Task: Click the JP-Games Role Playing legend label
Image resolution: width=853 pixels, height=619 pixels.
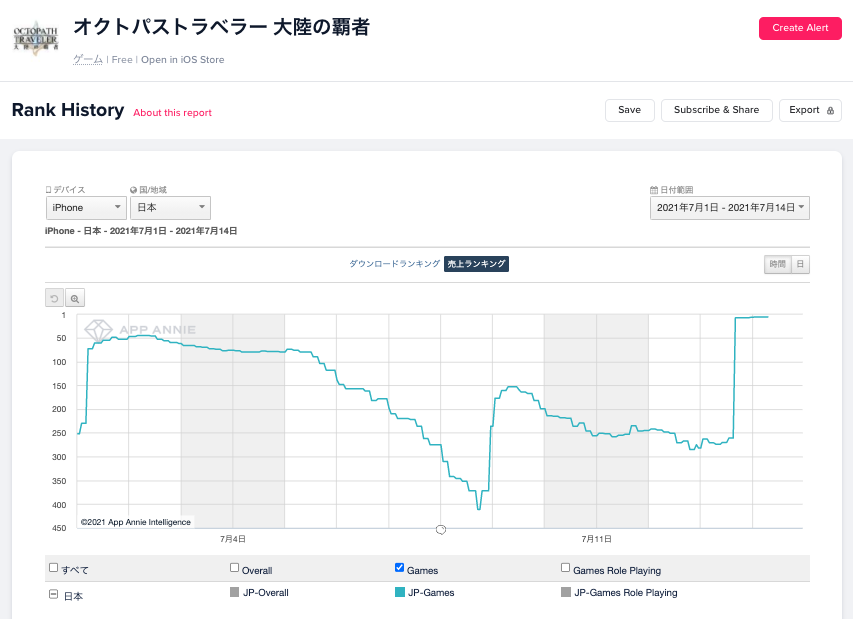Action: tap(626, 592)
